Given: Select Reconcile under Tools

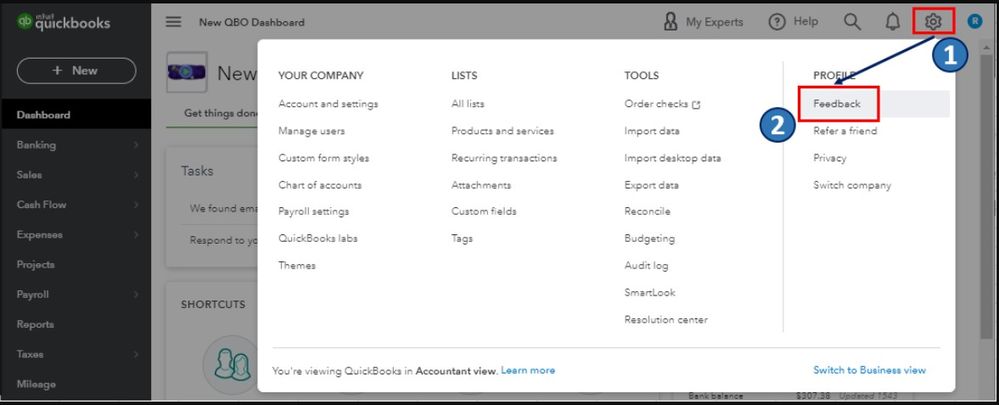Looking at the screenshot, I should click(x=647, y=212).
